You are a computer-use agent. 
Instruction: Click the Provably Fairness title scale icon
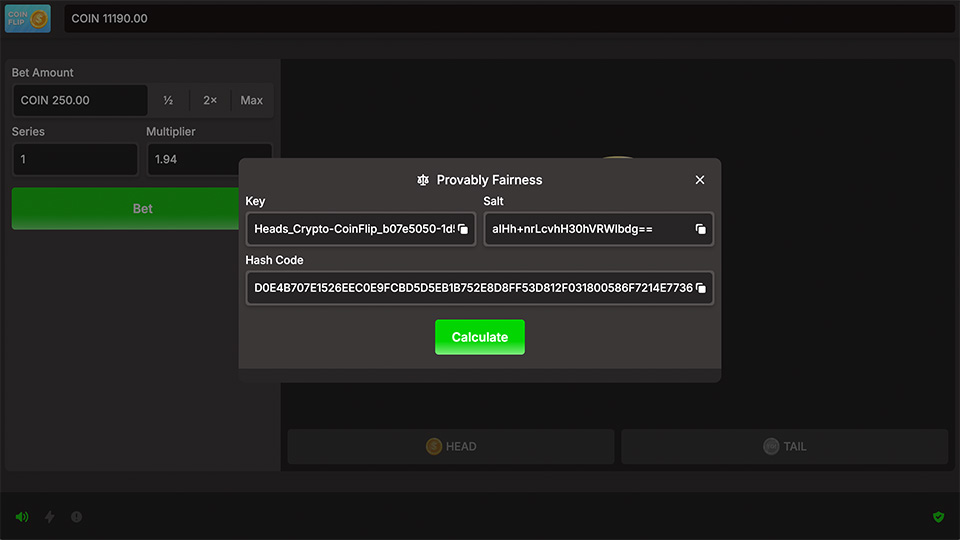point(423,180)
